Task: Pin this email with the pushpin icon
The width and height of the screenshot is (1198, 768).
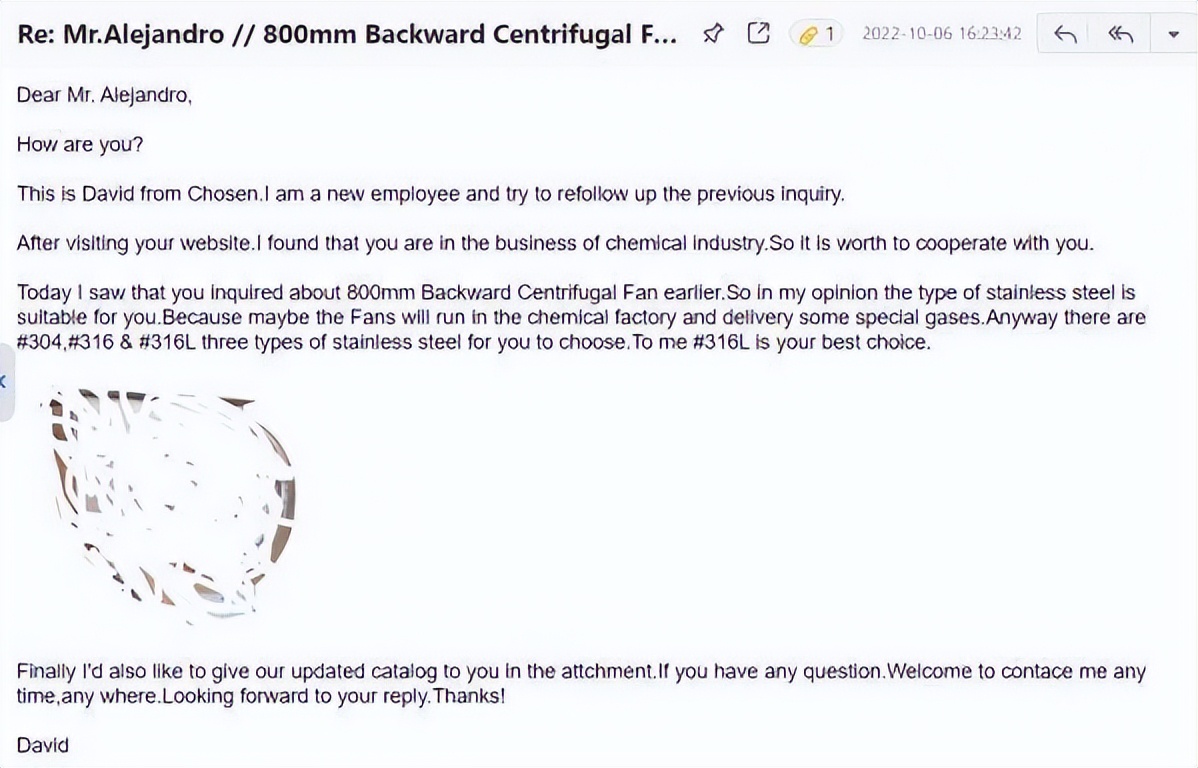Action: (713, 35)
